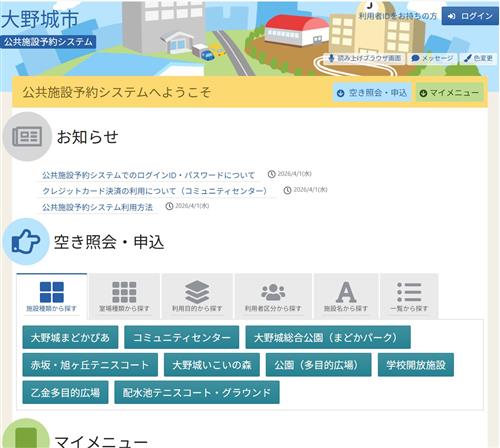Viewport: 500px width, 448px height.
Task: Click speech bubble icon on メッセージ
Action: (x=415, y=58)
